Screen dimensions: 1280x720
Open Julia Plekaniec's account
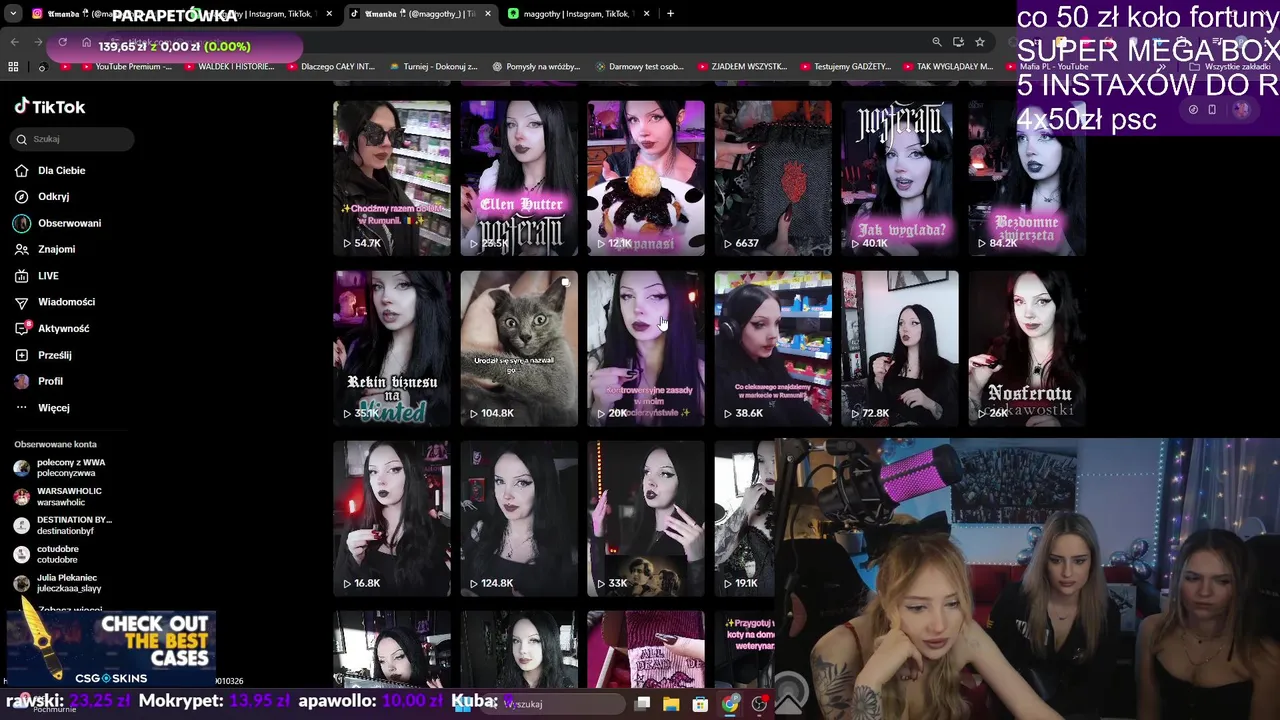point(69,583)
